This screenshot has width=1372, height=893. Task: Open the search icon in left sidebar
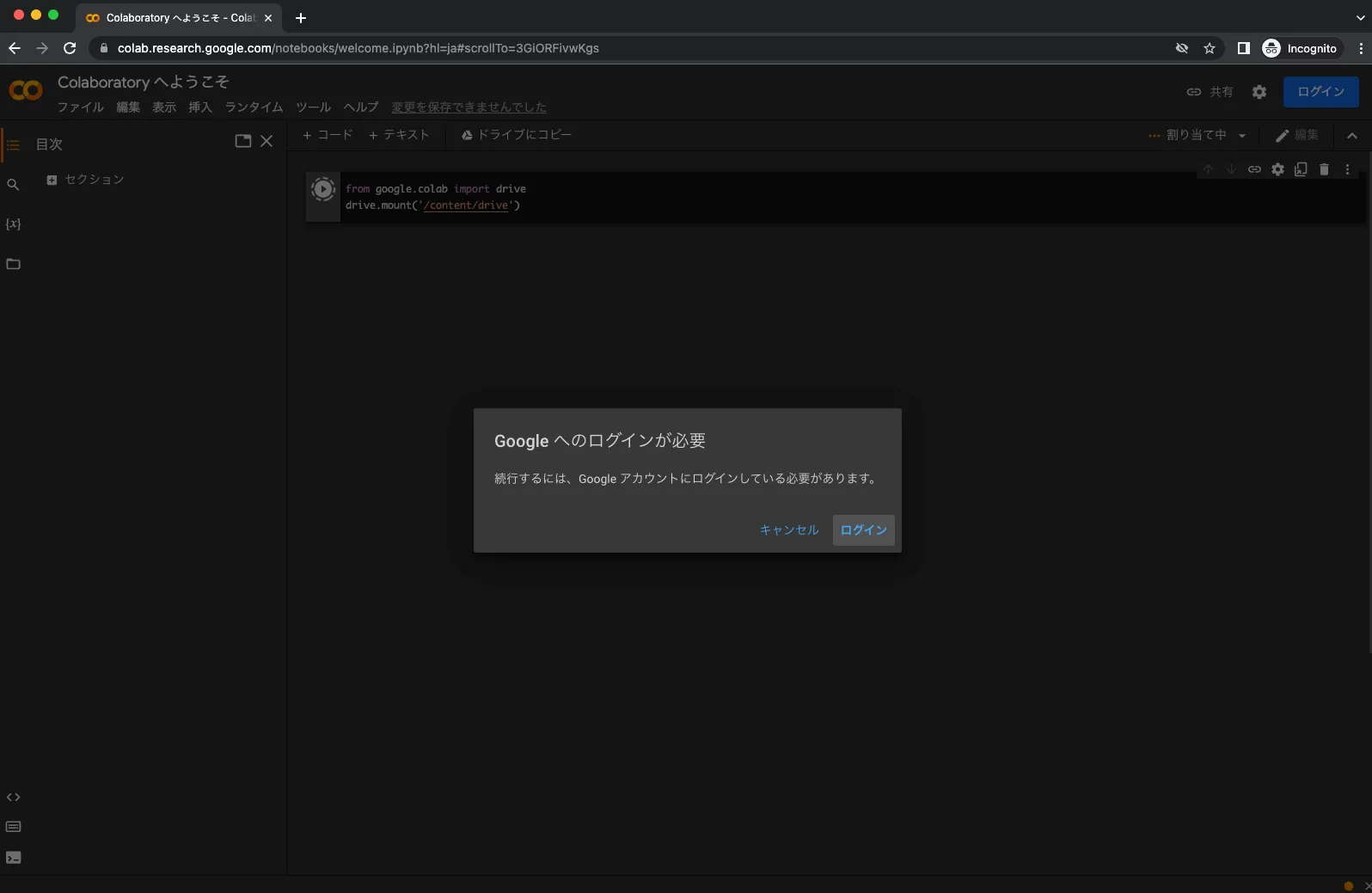(x=13, y=185)
